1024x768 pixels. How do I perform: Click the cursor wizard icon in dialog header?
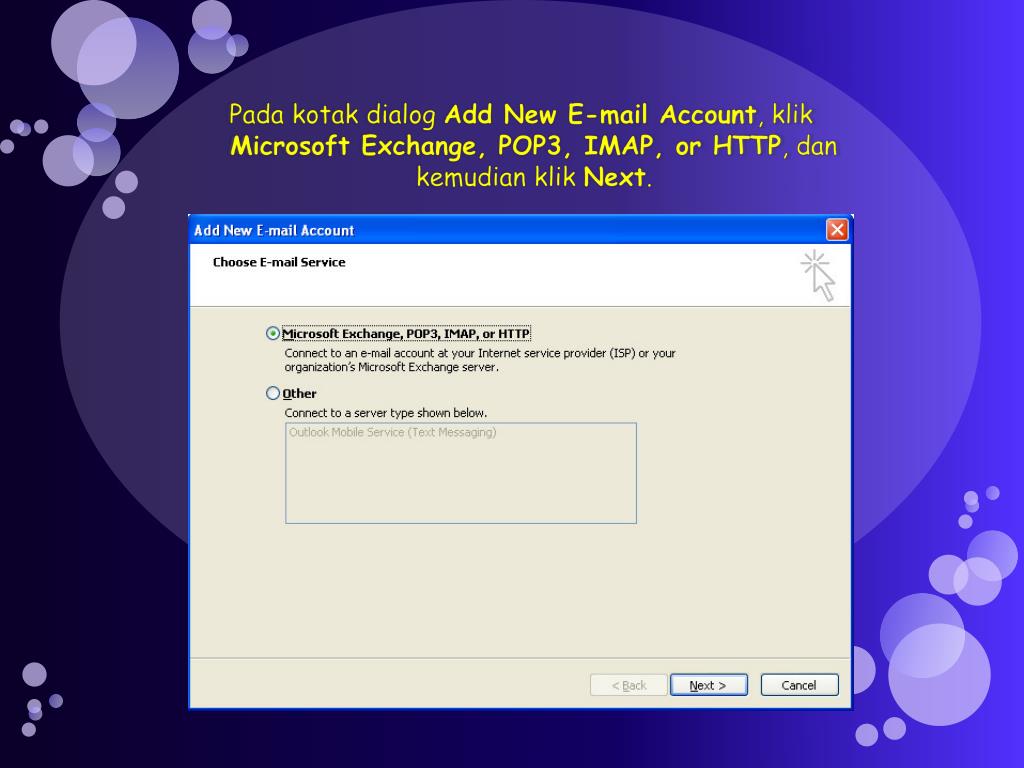[x=818, y=275]
